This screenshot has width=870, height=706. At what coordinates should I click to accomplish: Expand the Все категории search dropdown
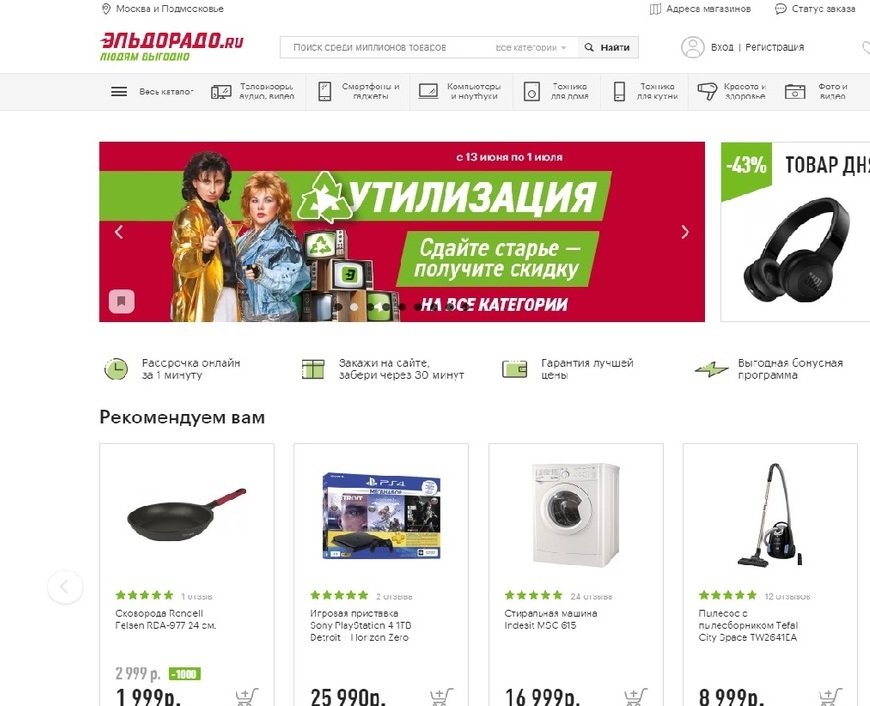point(530,48)
